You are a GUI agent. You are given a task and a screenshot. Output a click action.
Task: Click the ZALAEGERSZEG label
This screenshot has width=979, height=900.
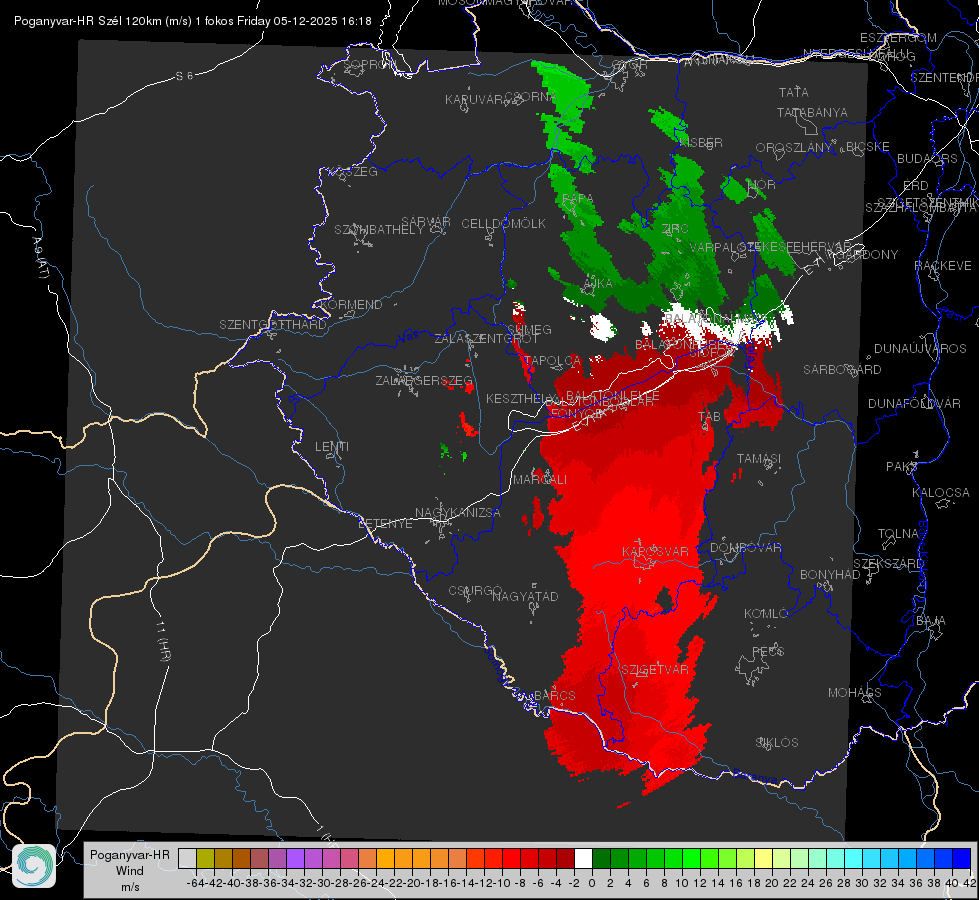[424, 380]
